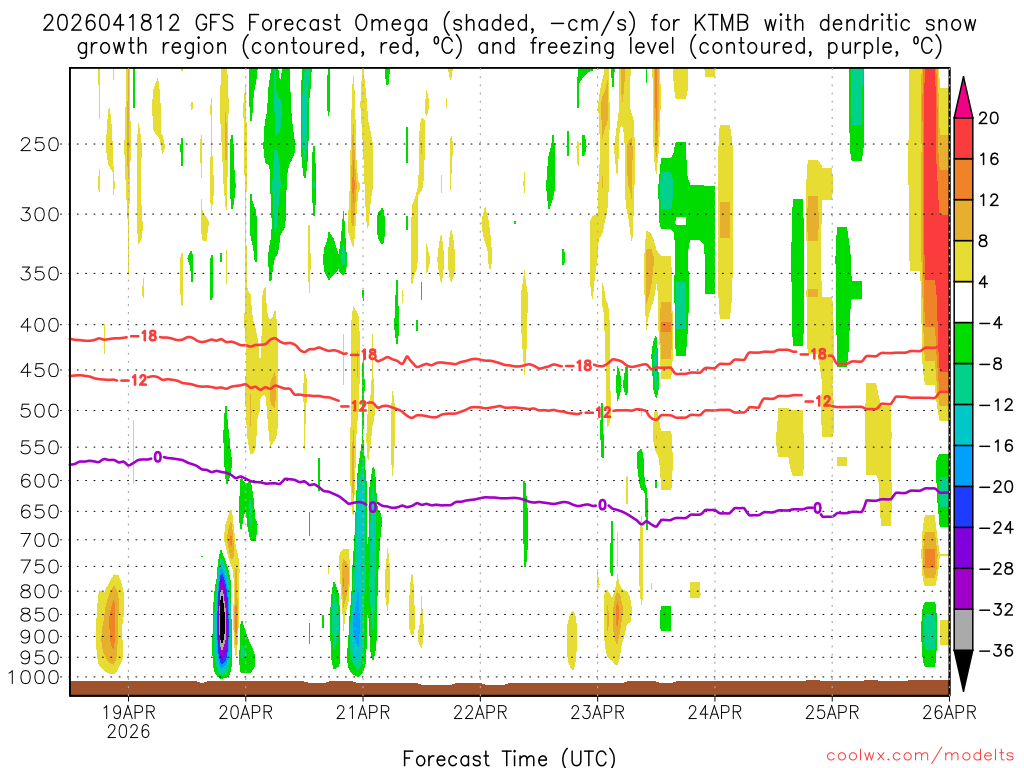The height and width of the screenshot is (768, 1024).
Task: Pick the gray -32 to -36 colorbar segment
Action: pos(963,630)
